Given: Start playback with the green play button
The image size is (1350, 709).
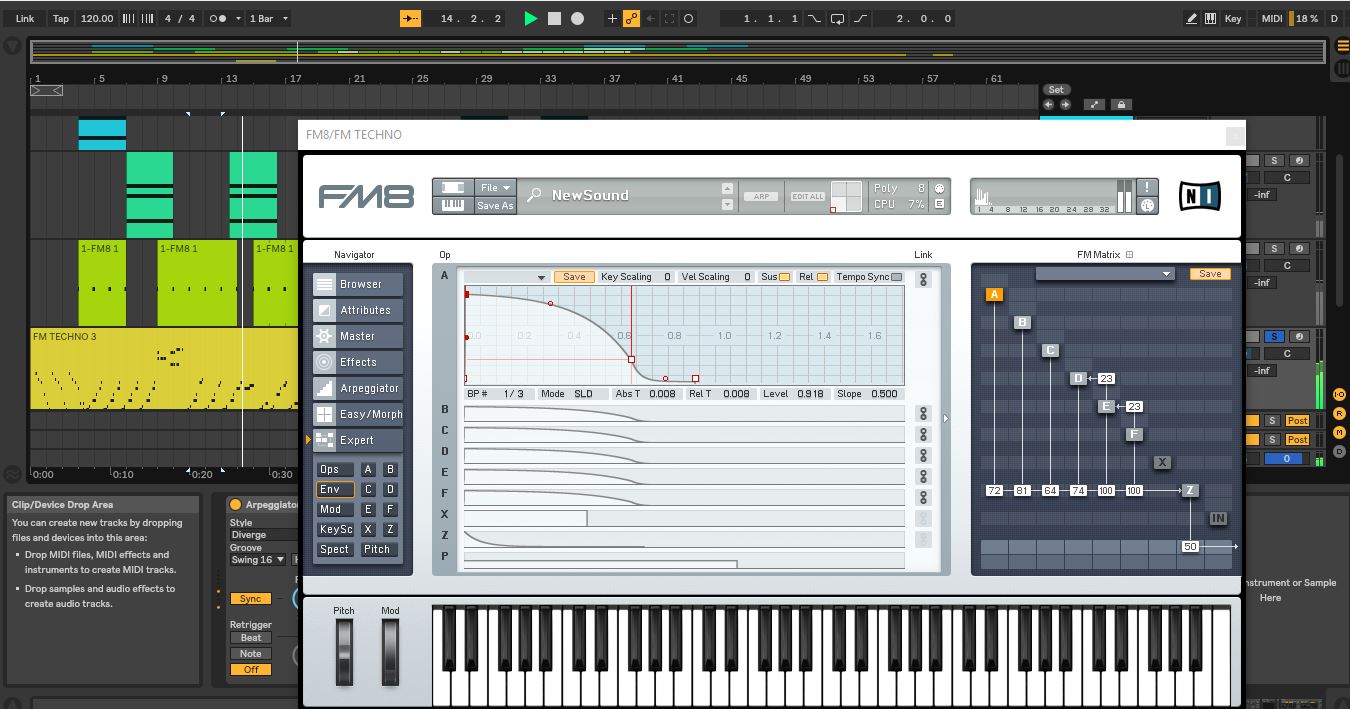Looking at the screenshot, I should pos(531,17).
